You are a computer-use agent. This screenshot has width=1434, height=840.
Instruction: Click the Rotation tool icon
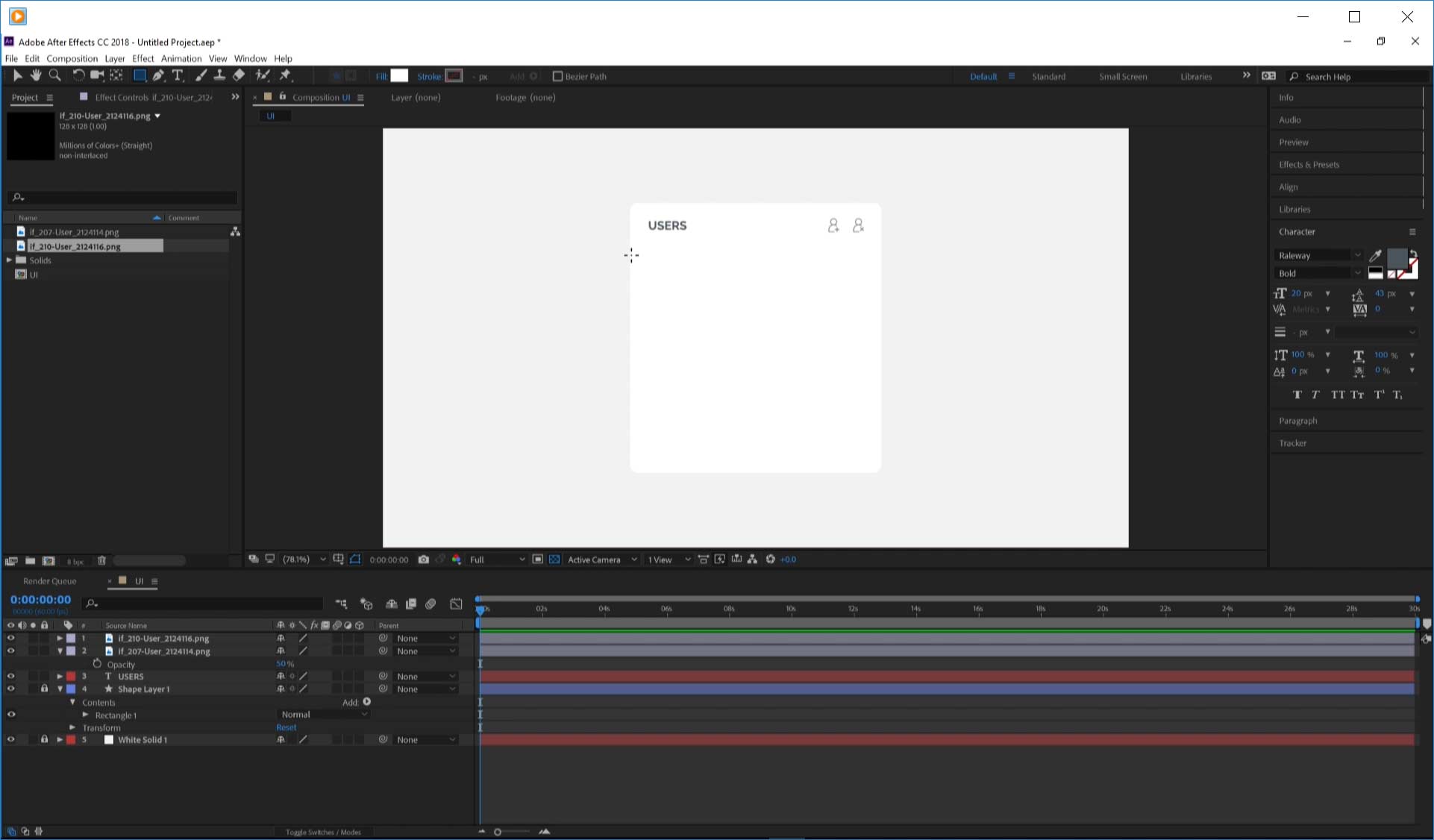pyautogui.click(x=78, y=75)
